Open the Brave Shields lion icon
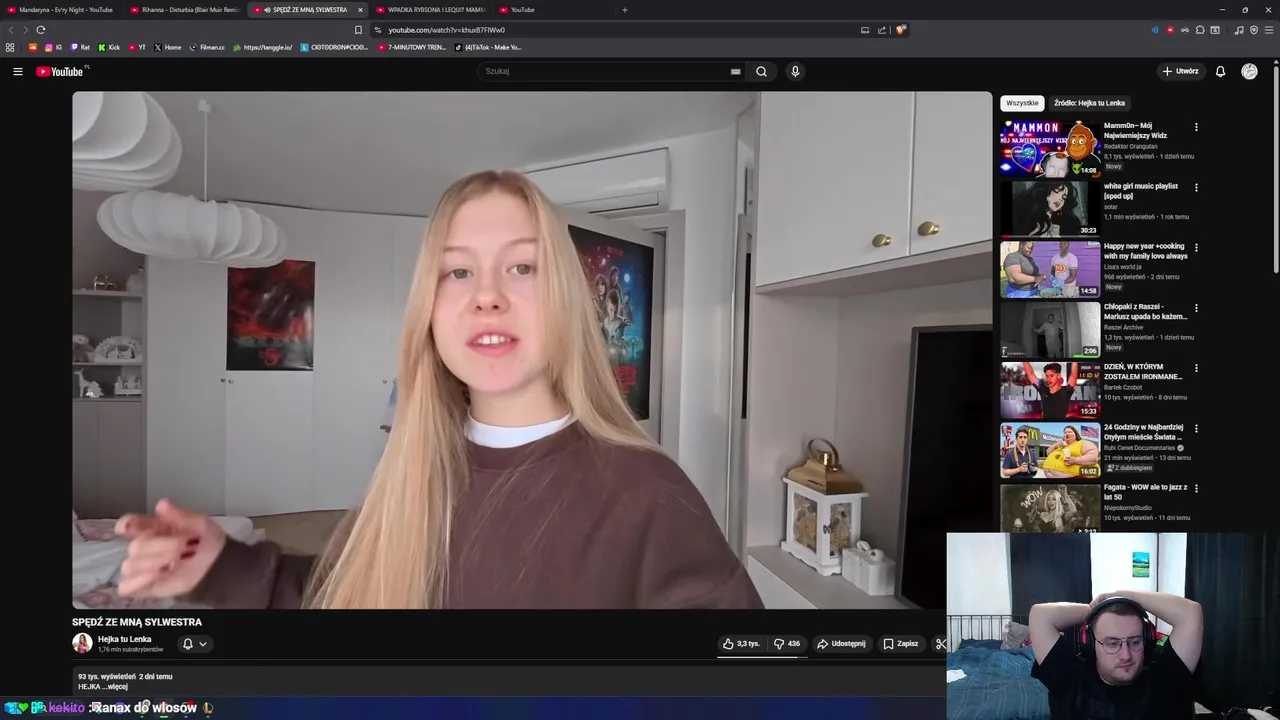The width and height of the screenshot is (1280, 720). click(x=900, y=30)
